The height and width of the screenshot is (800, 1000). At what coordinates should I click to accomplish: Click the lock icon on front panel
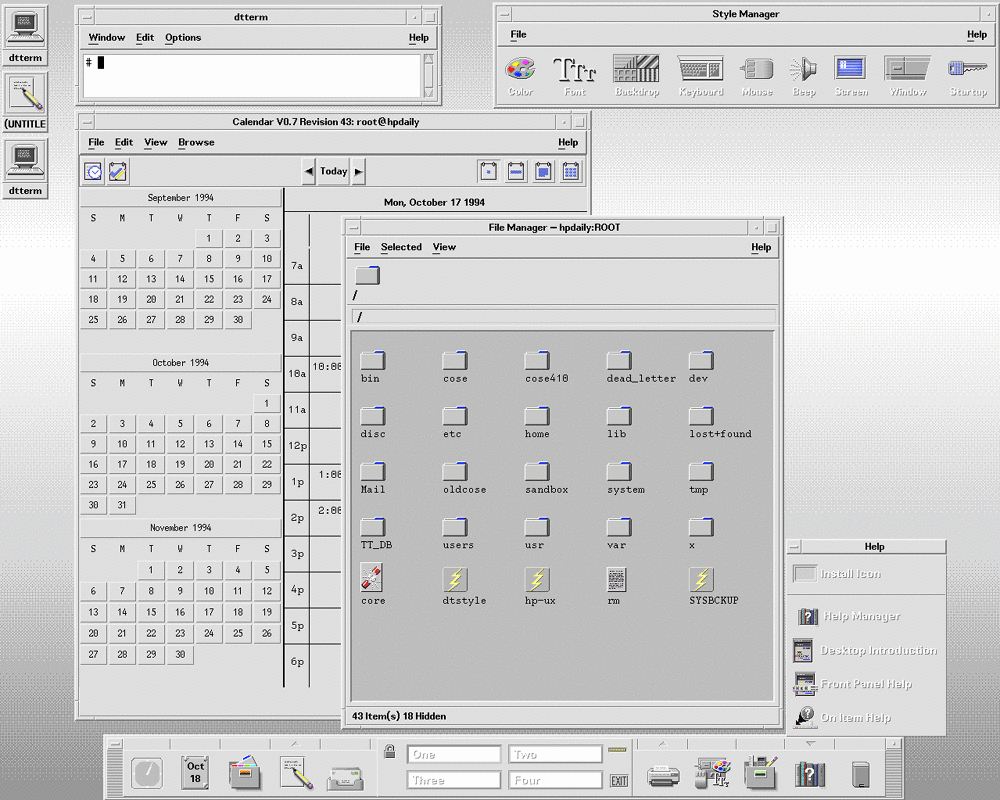tap(390, 752)
